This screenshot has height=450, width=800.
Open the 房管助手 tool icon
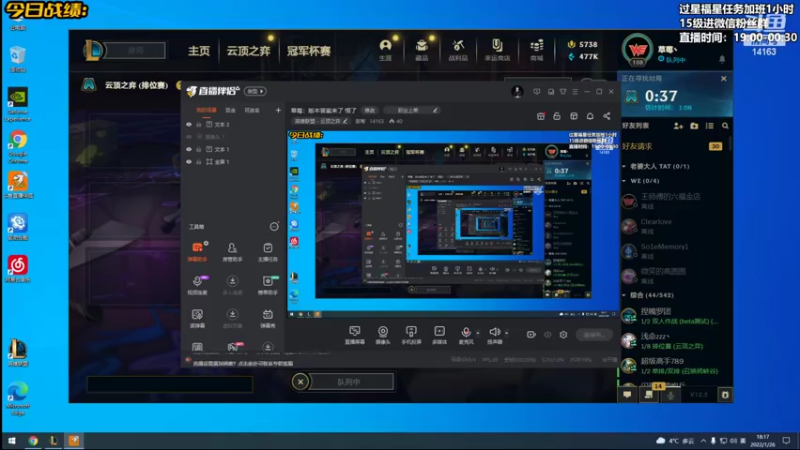[x=232, y=252]
